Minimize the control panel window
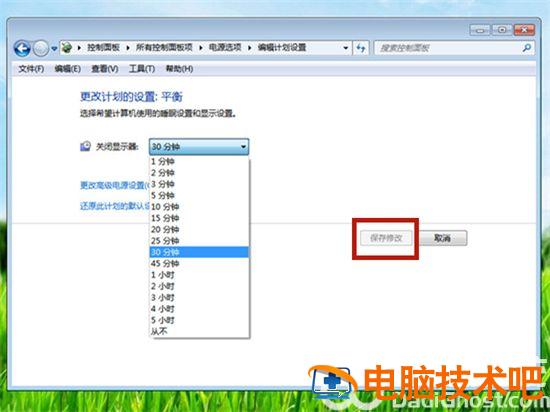 tap(480, 30)
